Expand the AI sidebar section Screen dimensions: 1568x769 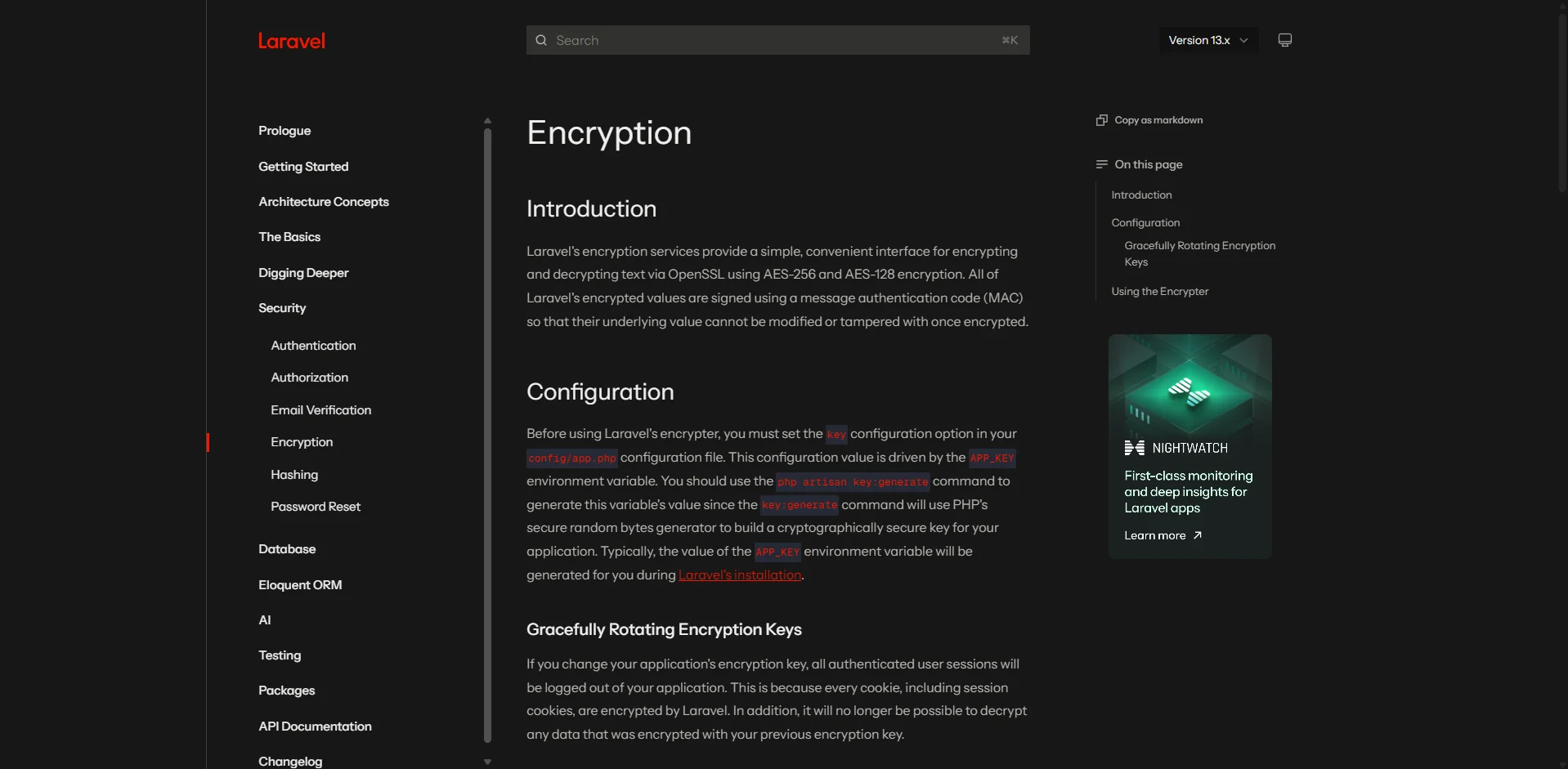click(265, 620)
